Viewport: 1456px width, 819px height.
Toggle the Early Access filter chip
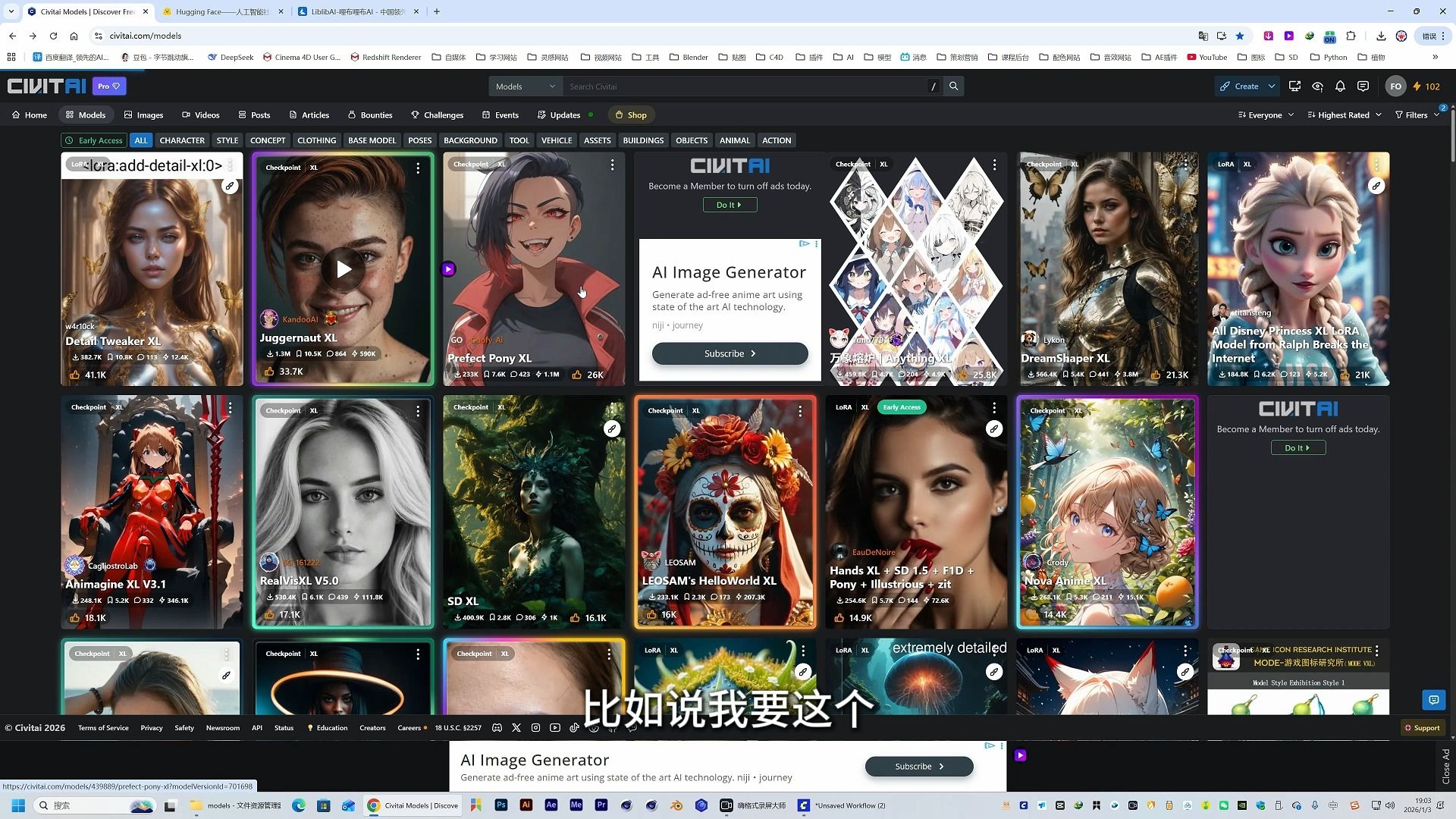(93, 140)
